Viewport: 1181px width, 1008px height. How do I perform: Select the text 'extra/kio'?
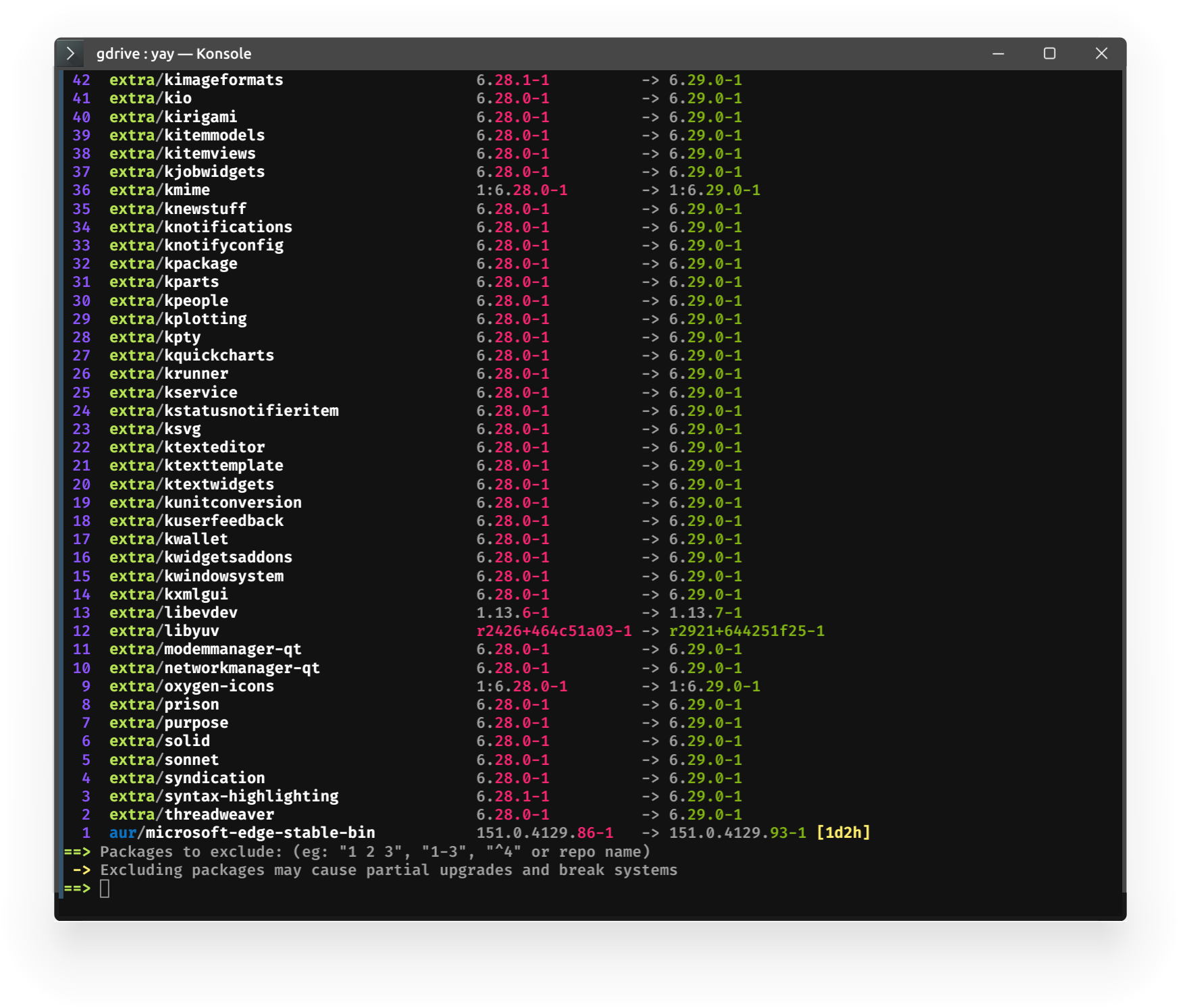(151, 99)
